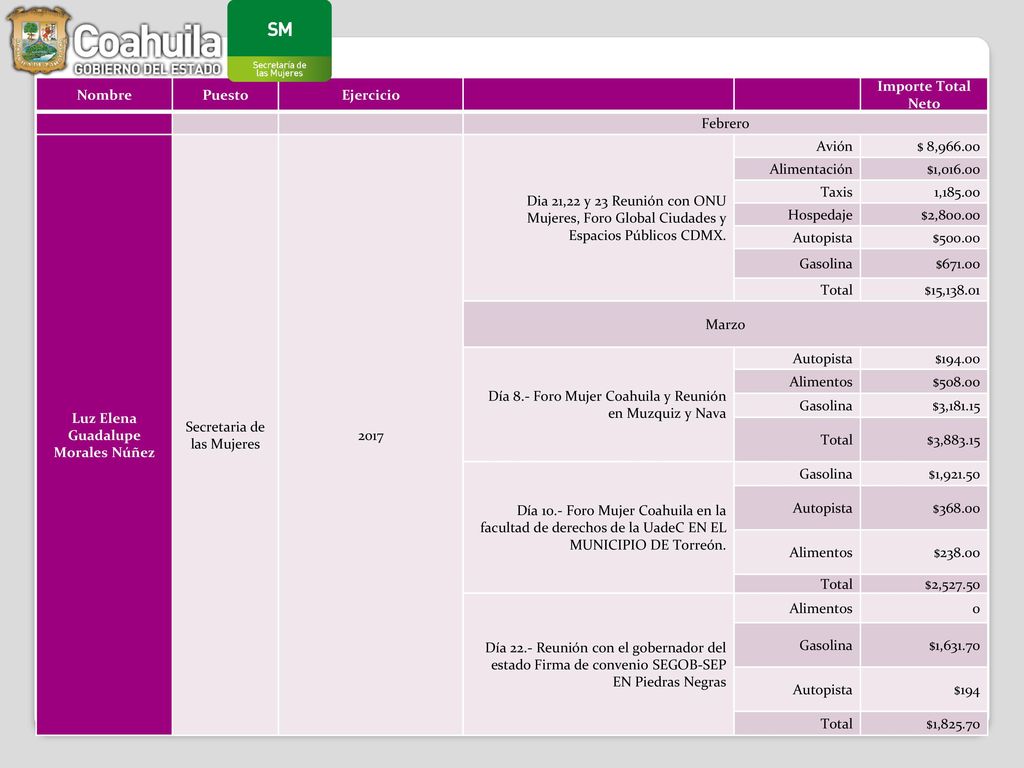This screenshot has height=768, width=1024.
Task: Click the Total label beside $2,527.50
Action: coord(837,584)
